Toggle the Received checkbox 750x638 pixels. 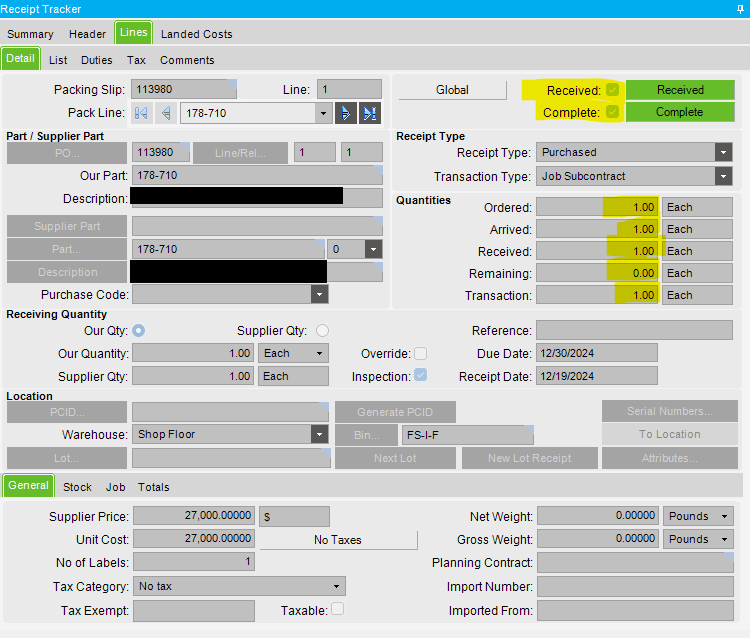612,90
